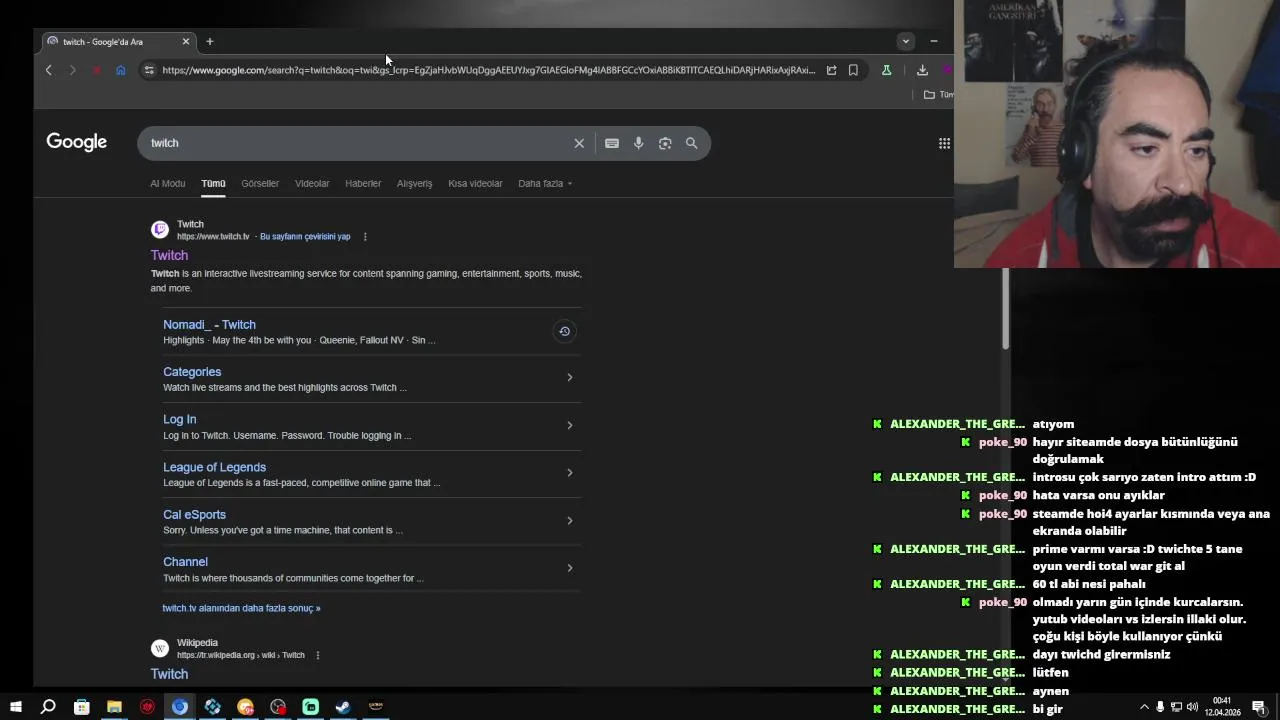
Task: Click 'Bu sayfanın çevirisini yap' link
Action: (x=305, y=237)
